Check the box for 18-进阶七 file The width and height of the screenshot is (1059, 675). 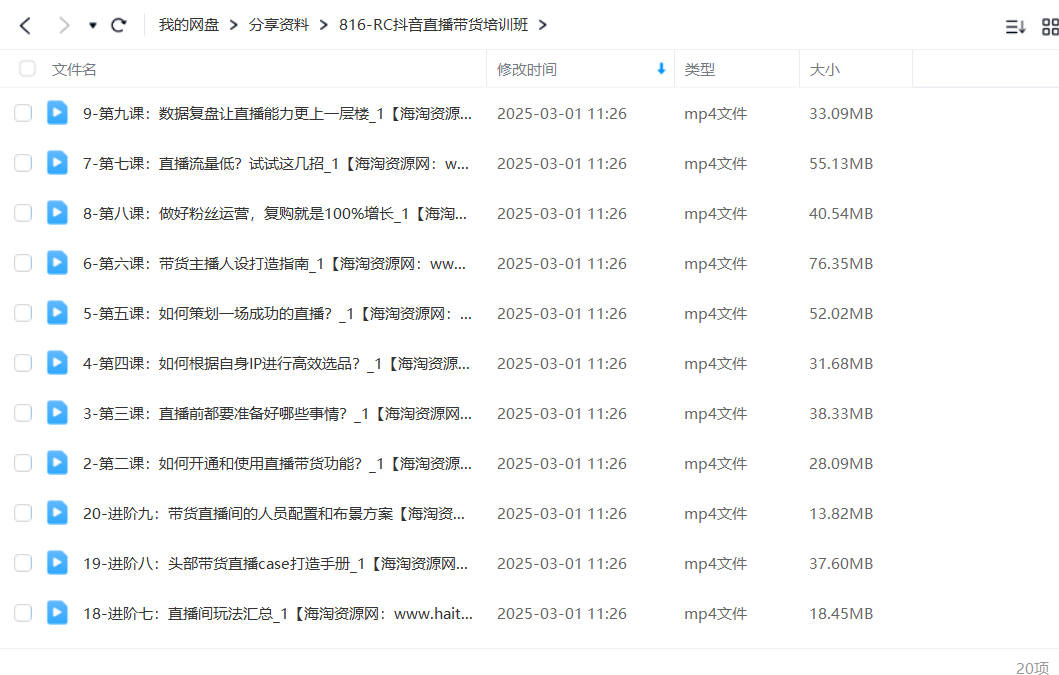coord(23,613)
